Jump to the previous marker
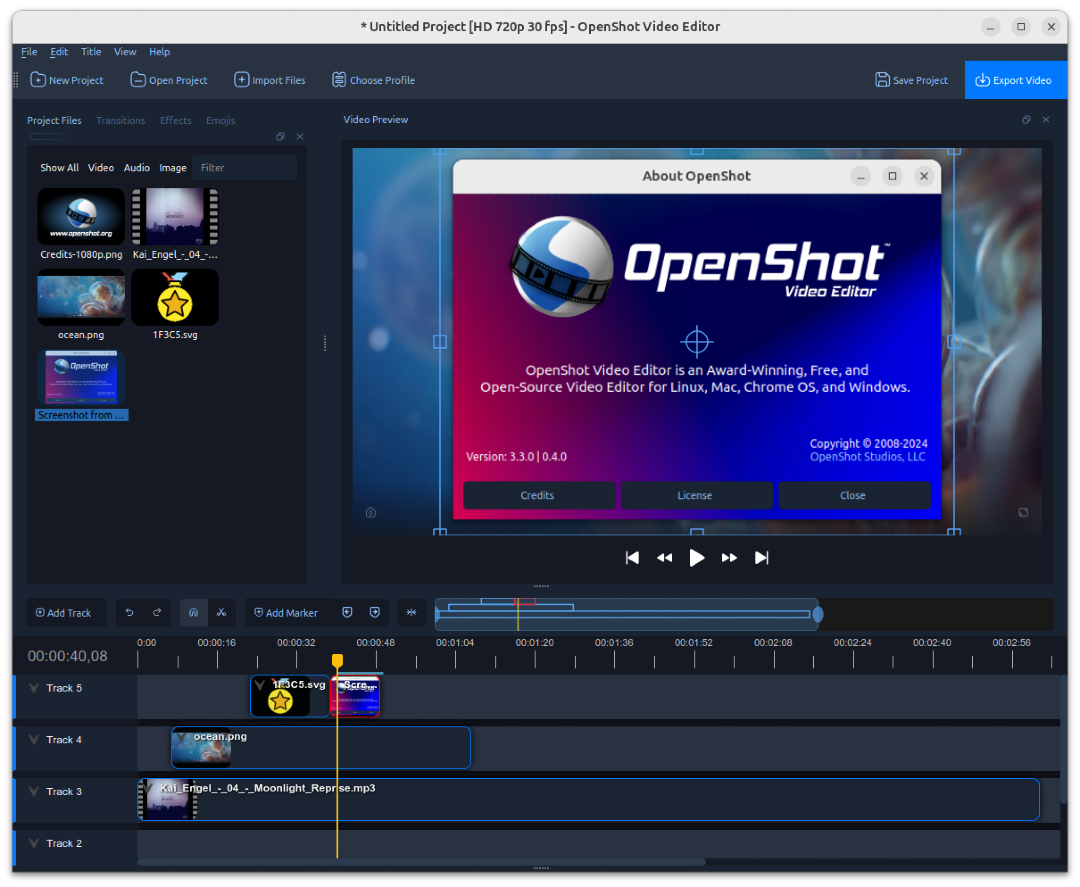Image resolution: width=1080 pixels, height=887 pixels. tap(347, 612)
